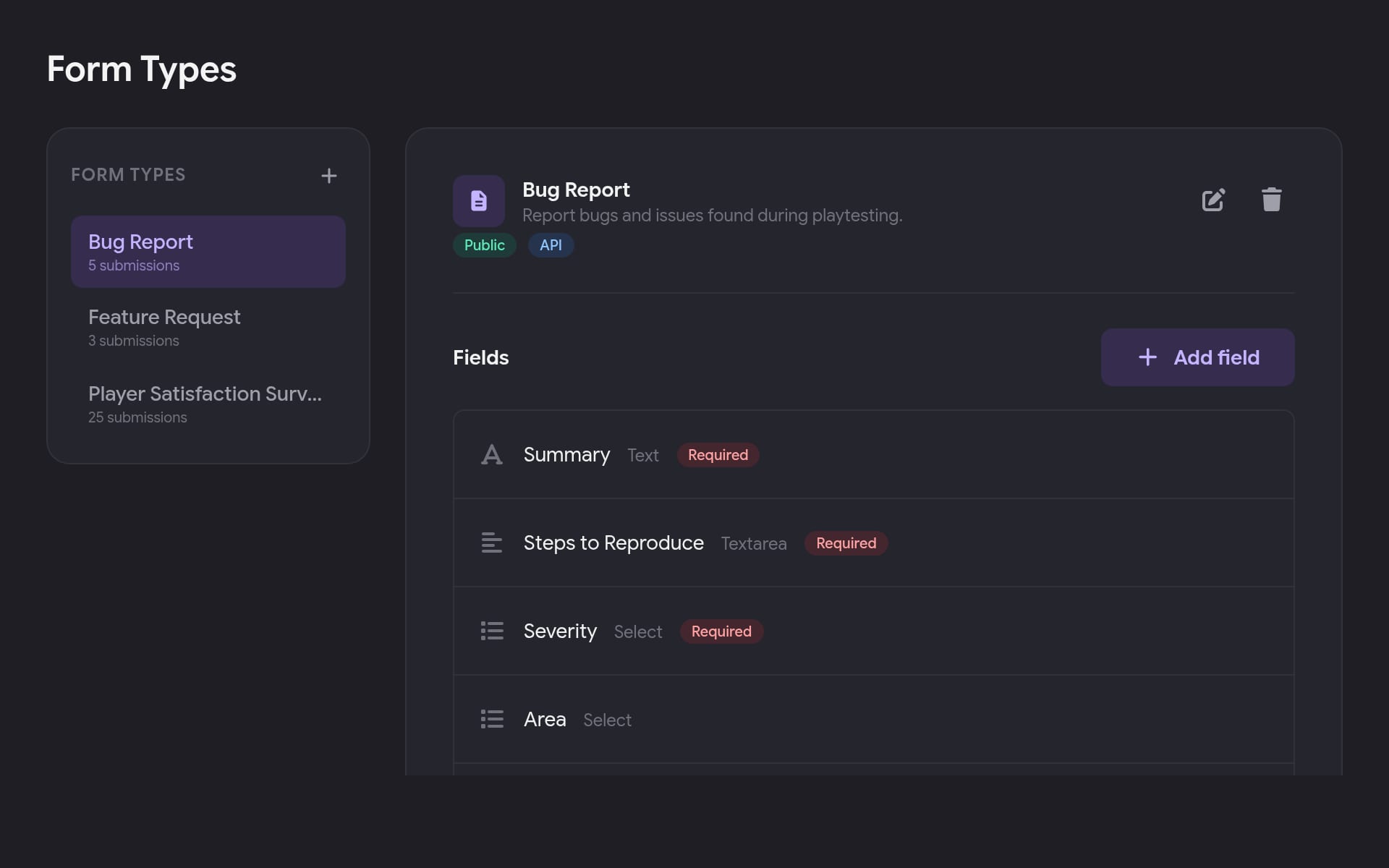The width and height of the screenshot is (1389, 868).
Task: Click the Select type label beside Area
Action: (x=608, y=720)
